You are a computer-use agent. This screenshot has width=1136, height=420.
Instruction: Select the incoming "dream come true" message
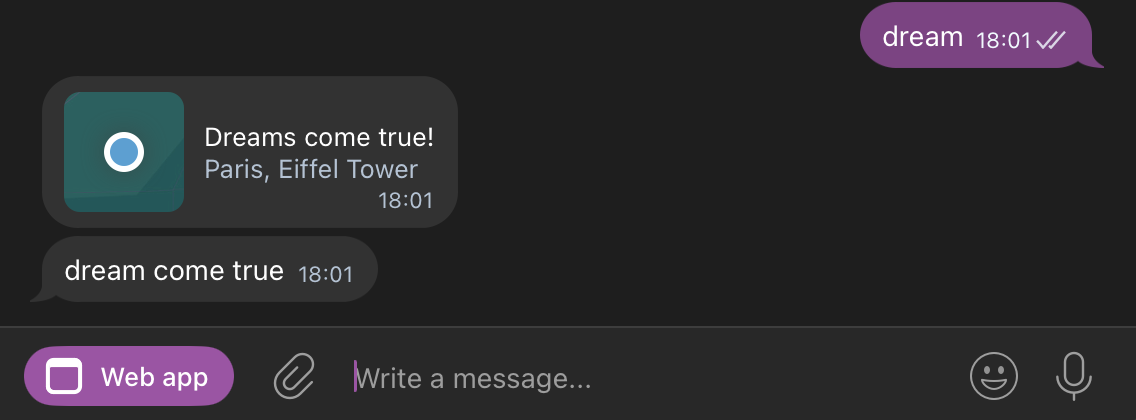tap(174, 270)
